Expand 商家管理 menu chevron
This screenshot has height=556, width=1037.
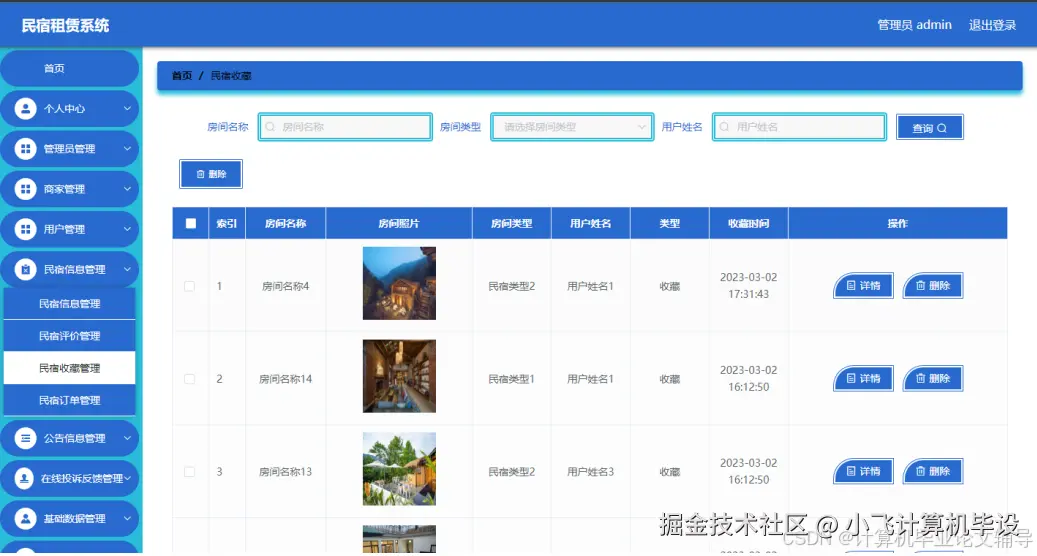(127, 189)
